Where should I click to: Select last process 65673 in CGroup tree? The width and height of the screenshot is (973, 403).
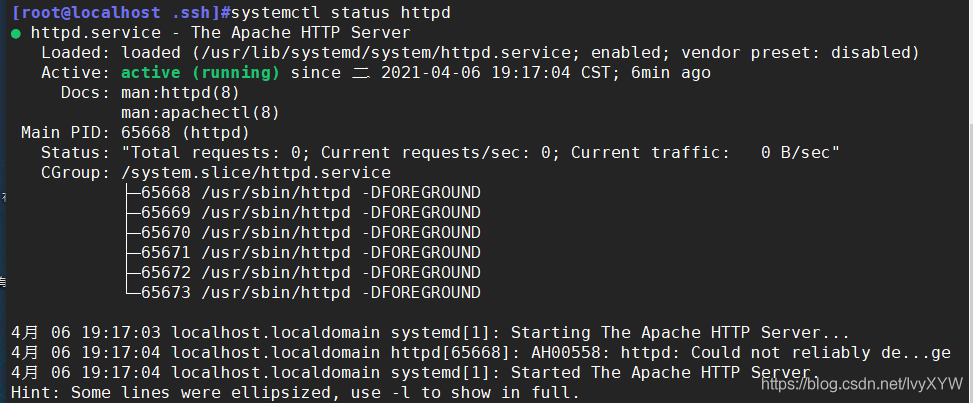pyautogui.click(x=310, y=292)
